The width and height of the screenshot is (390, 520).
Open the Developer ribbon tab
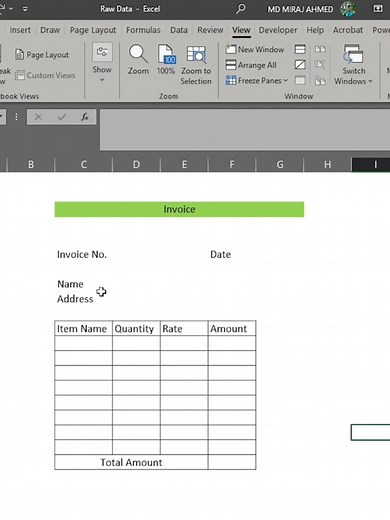point(278,30)
